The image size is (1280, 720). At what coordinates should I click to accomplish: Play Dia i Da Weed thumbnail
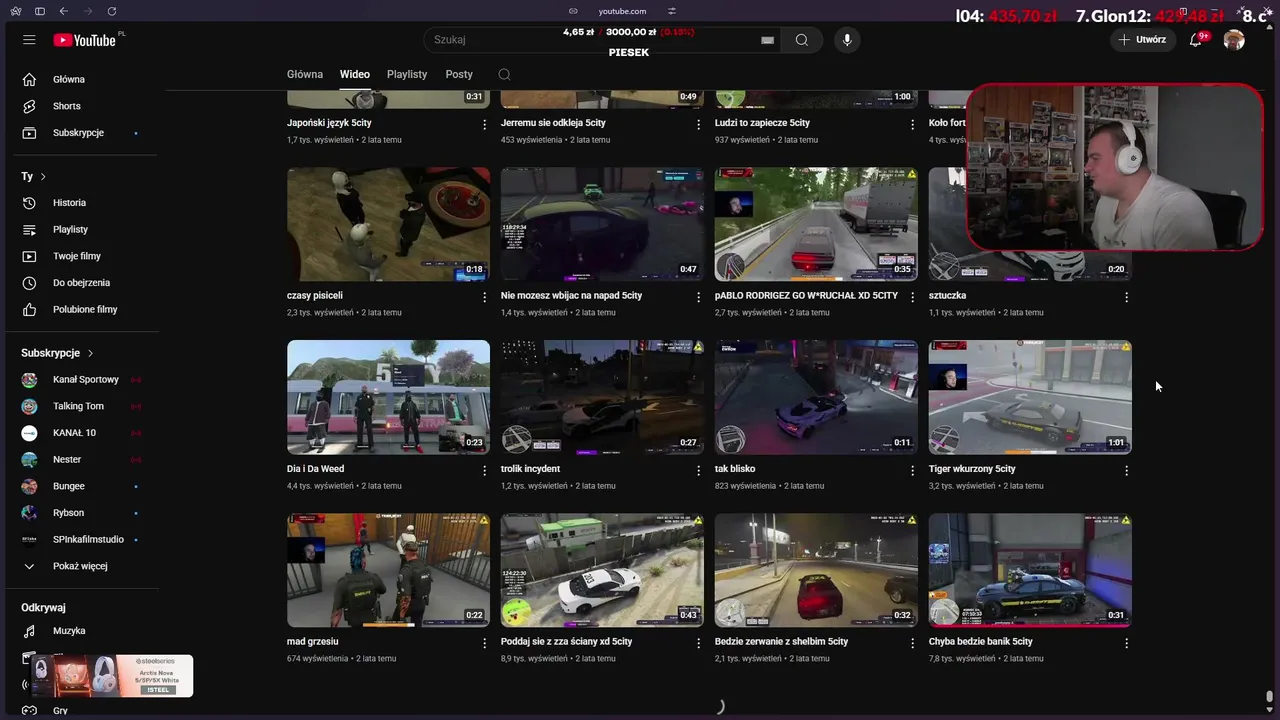[388, 397]
